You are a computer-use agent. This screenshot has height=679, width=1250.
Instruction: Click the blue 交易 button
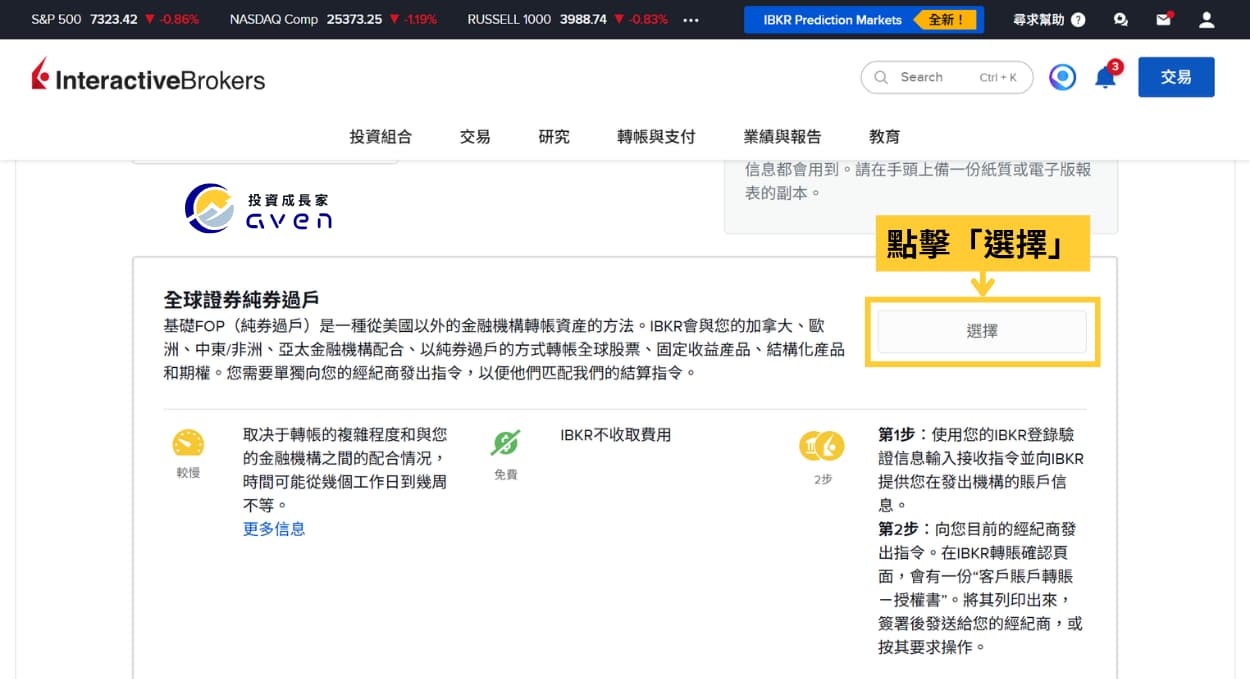pyautogui.click(x=1176, y=77)
